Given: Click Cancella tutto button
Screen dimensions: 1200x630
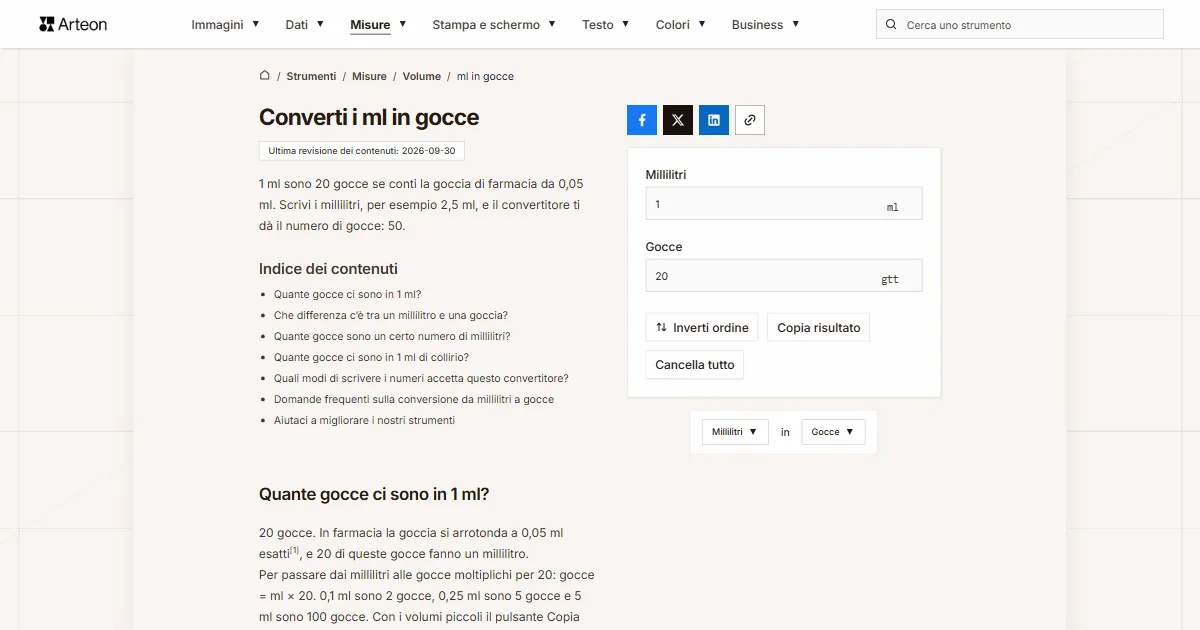Looking at the screenshot, I should [695, 365].
